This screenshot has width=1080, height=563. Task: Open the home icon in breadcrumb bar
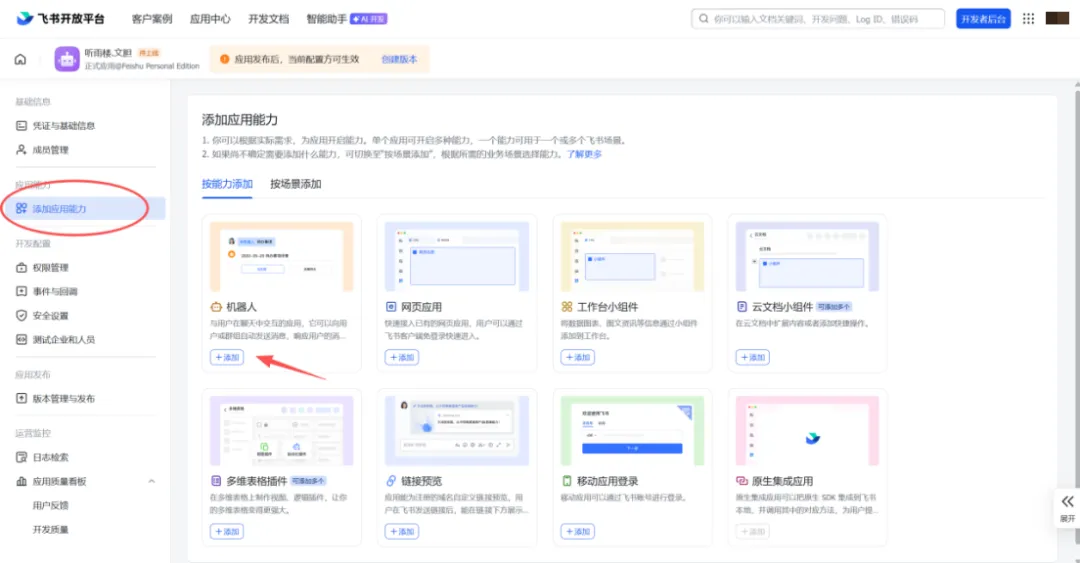pyautogui.click(x=21, y=59)
